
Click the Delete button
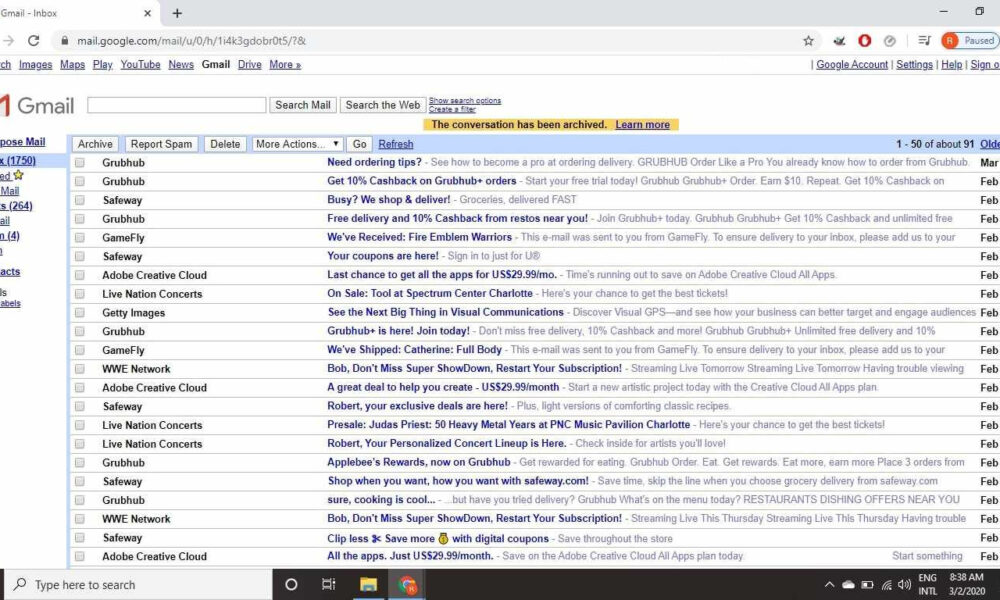(x=225, y=144)
